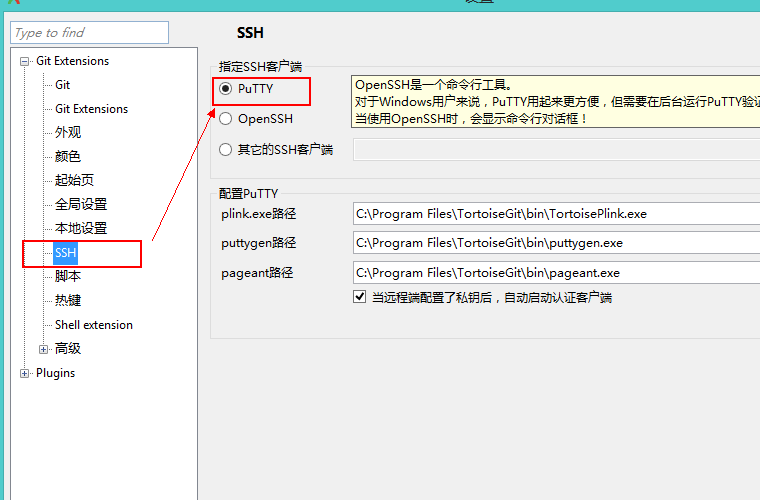
Task: Collapse the Git Extensions tree node
Action: click(x=25, y=61)
